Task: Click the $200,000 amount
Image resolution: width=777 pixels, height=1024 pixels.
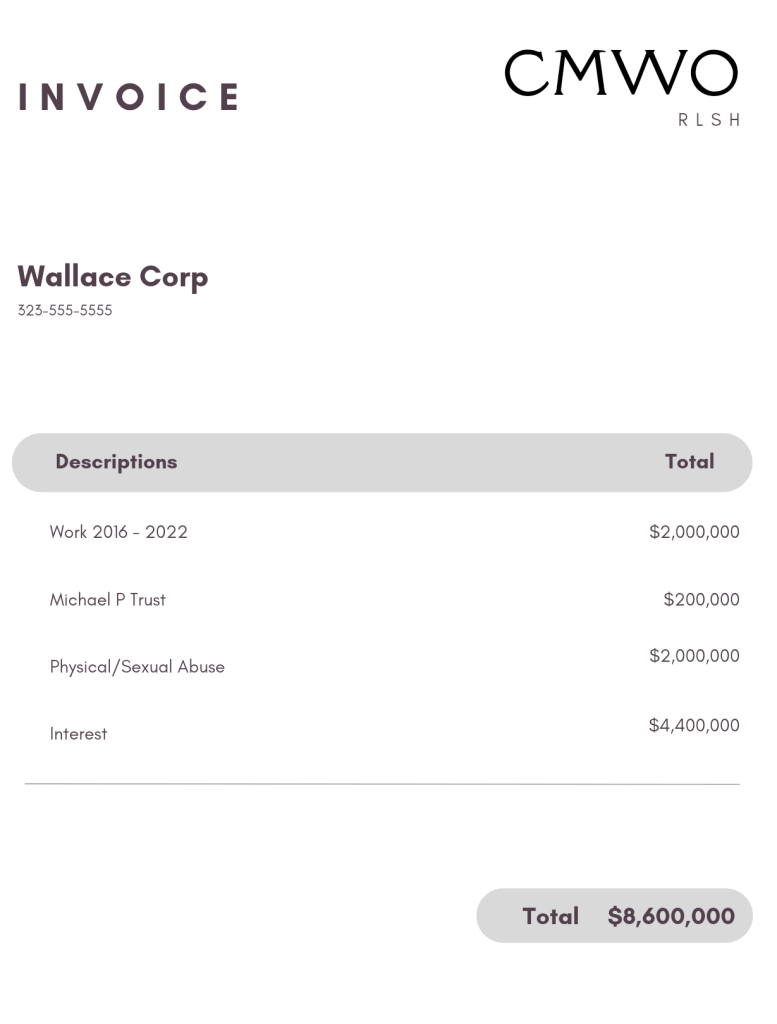Action: tap(701, 600)
